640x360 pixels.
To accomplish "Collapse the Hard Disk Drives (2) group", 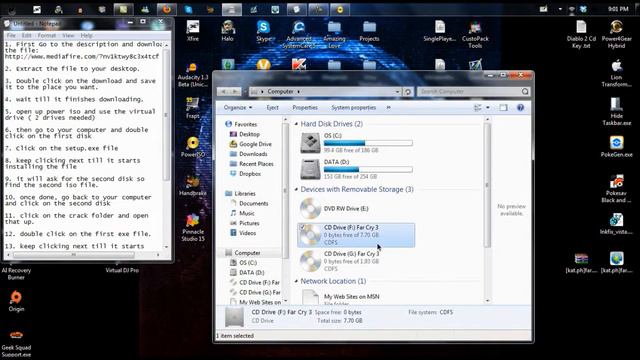I will (x=296, y=124).
